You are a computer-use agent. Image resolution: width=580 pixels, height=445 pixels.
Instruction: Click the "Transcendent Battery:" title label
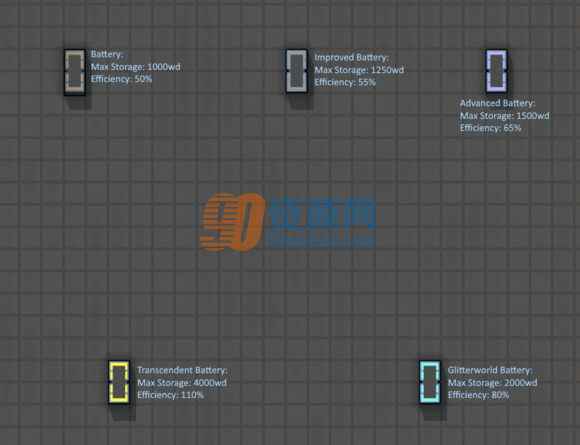(182, 370)
